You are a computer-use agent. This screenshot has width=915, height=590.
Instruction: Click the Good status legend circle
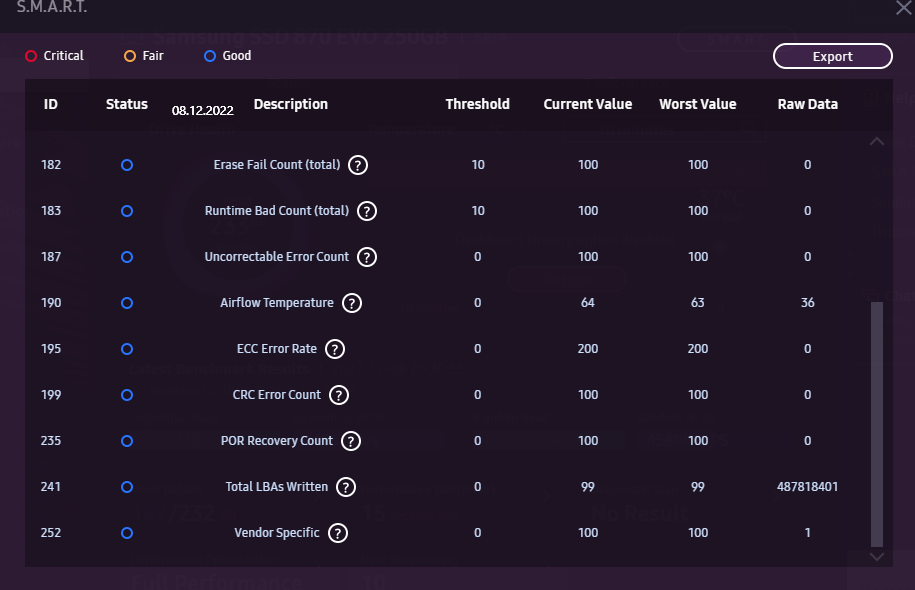pos(210,56)
